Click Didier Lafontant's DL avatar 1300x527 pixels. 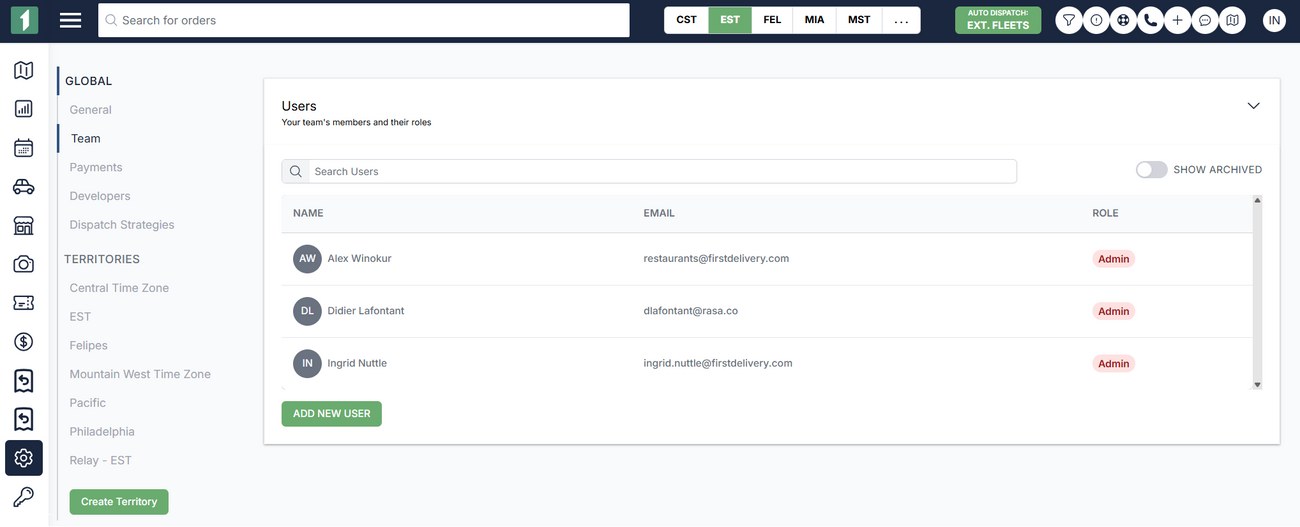click(307, 311)
